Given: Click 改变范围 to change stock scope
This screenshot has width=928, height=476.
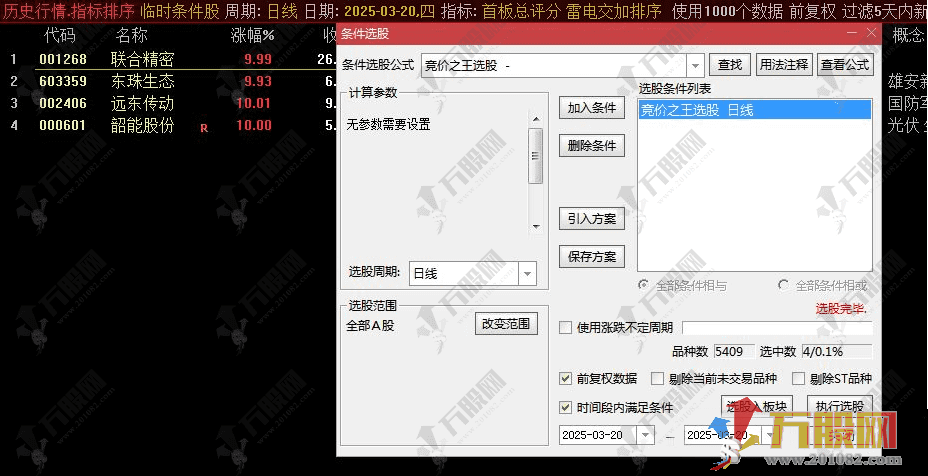Looking at the screenshot, I should coord(506,324).
